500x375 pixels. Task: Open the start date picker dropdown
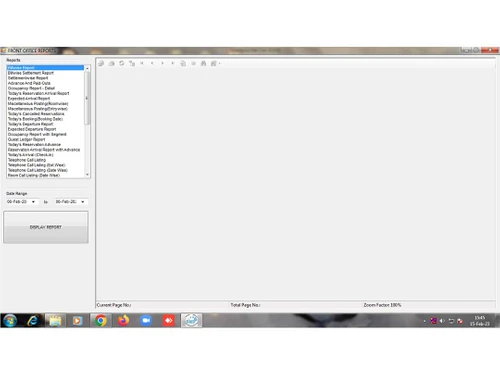(x=33, y=202)
